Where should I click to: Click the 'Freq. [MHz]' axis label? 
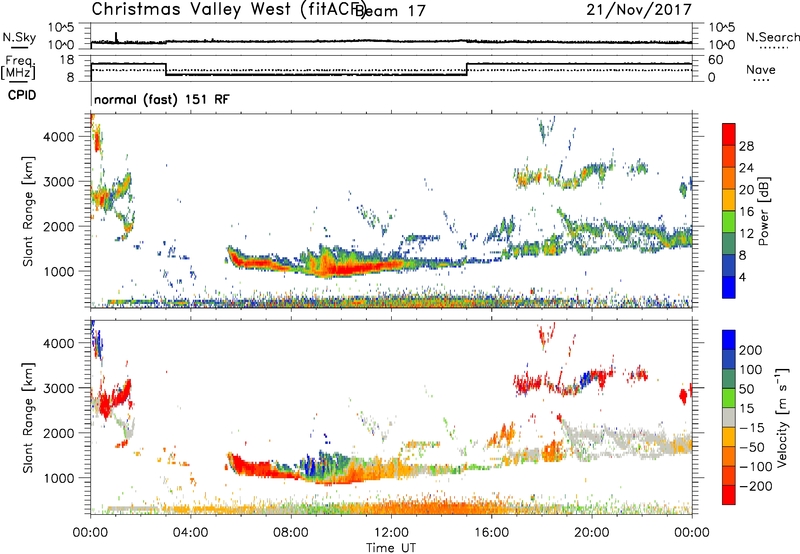point(19,68)
